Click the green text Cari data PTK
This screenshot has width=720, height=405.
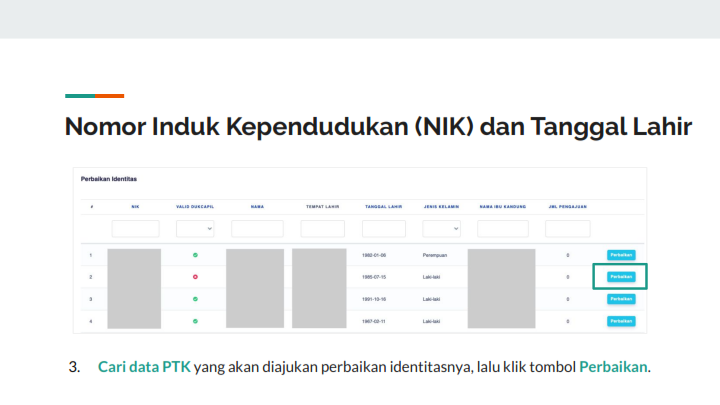(144, 367)
